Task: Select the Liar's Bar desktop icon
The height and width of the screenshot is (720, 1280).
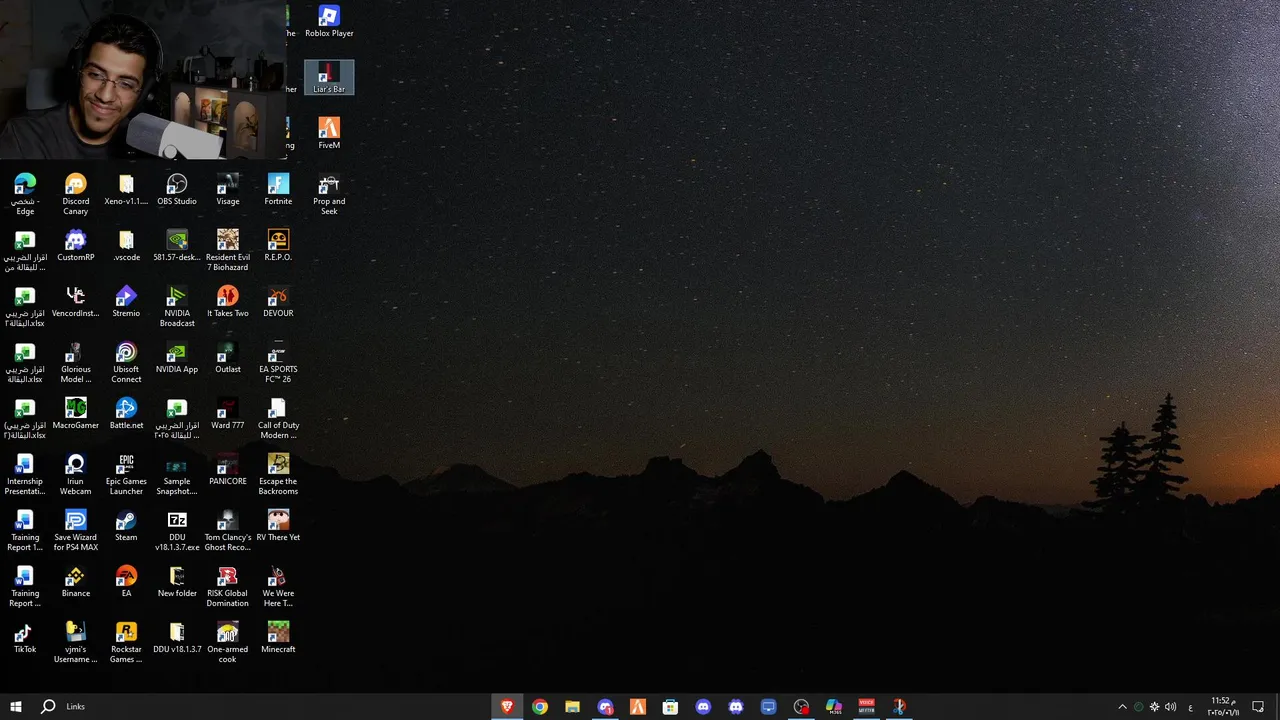Action: (x=329, y=78)
